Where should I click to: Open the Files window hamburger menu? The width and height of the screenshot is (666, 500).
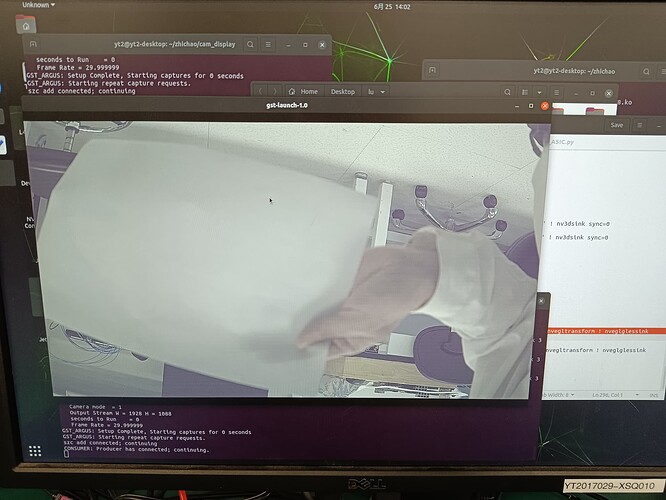[x=556, y=92]
